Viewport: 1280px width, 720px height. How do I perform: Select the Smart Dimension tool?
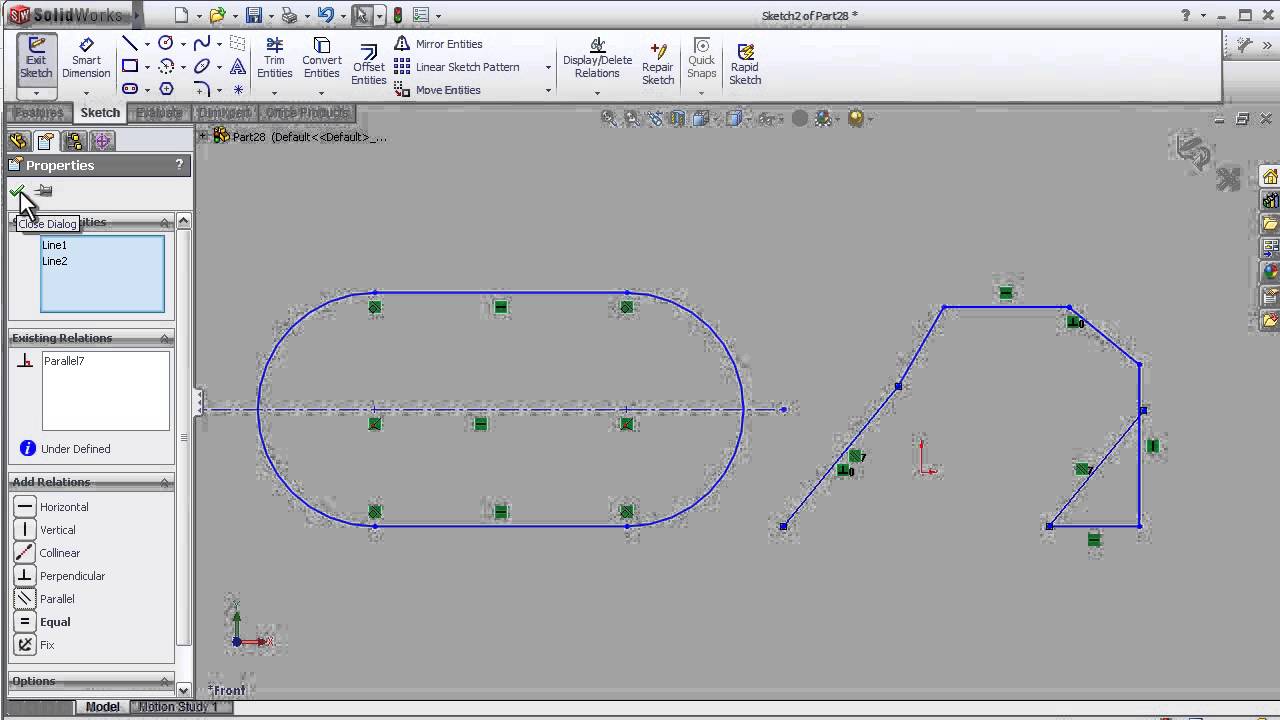86,60
